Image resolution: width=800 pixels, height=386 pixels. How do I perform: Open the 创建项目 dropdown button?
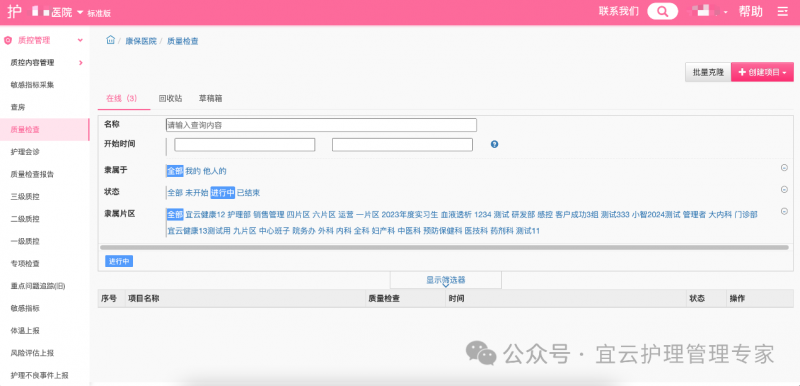pos(762,72)
